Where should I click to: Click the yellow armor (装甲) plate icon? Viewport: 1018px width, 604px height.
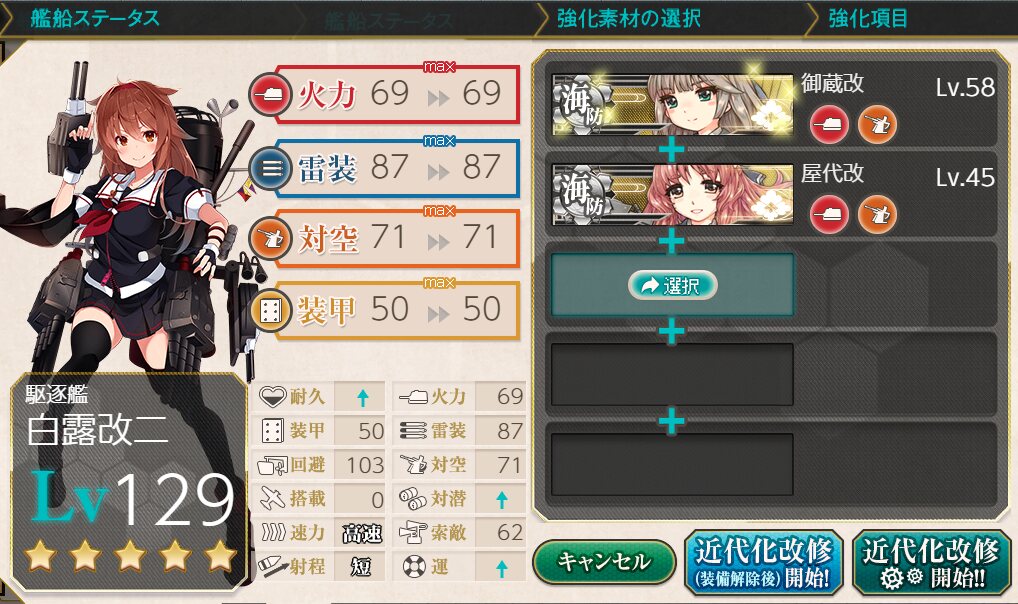pos(270,311)
